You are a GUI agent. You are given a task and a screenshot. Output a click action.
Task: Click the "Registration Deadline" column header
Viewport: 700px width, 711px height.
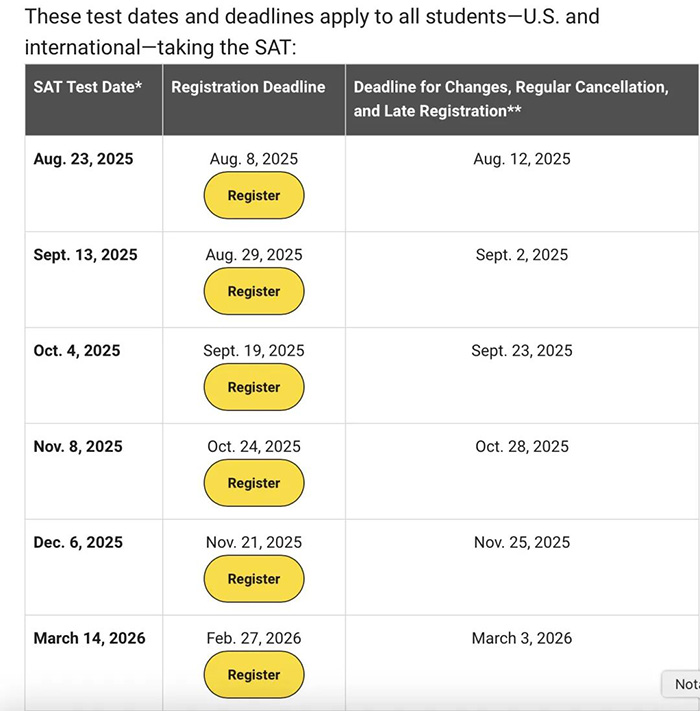(248, 87)
